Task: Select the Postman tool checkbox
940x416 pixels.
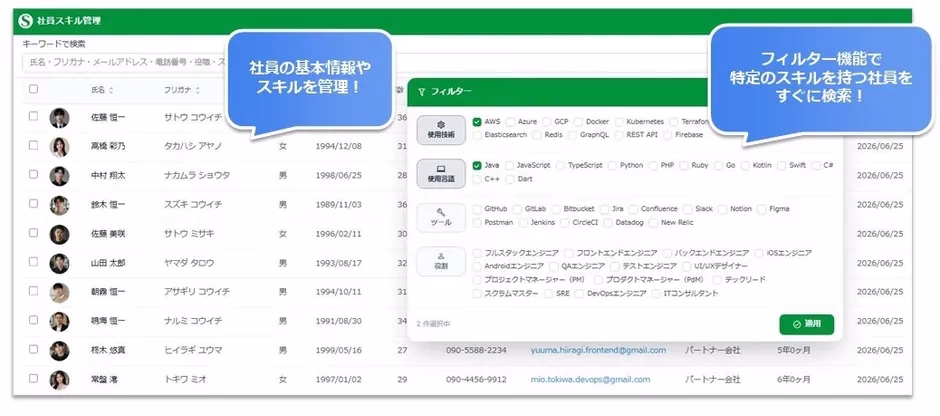Action: (x=477, y=222)
